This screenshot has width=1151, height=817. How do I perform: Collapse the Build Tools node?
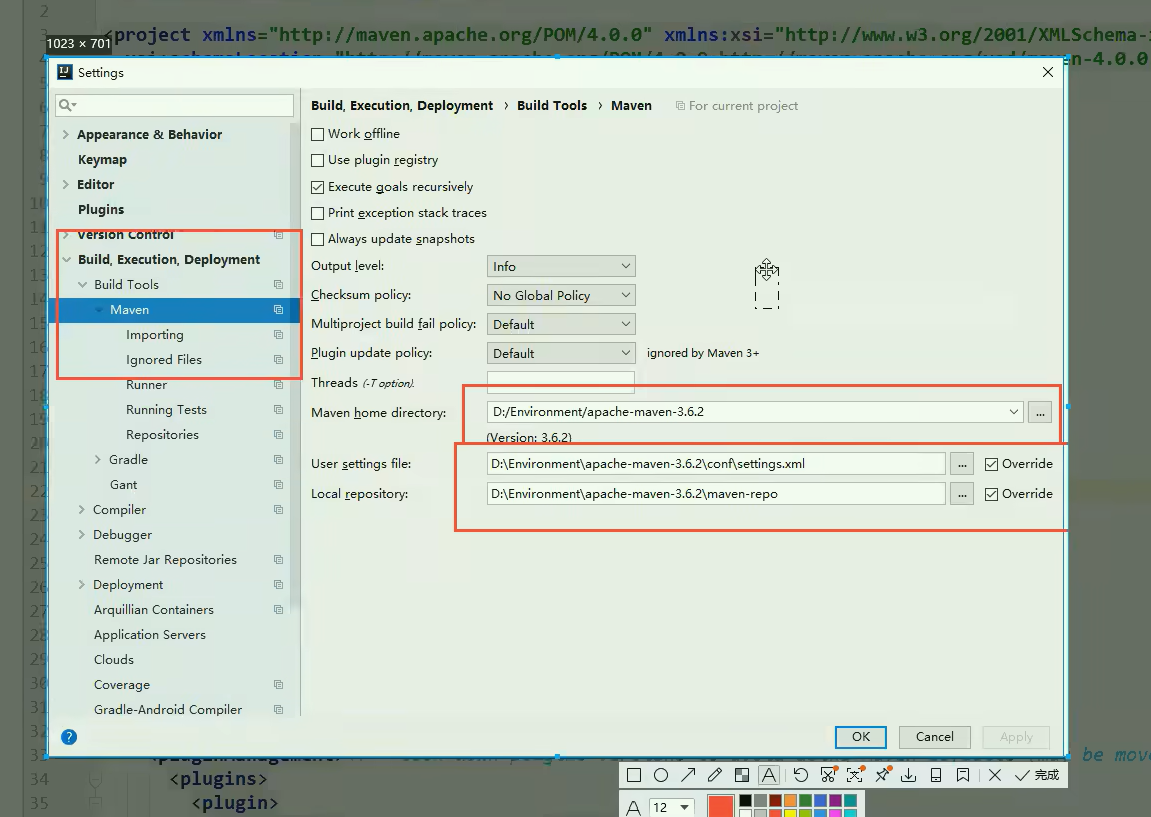82,285
